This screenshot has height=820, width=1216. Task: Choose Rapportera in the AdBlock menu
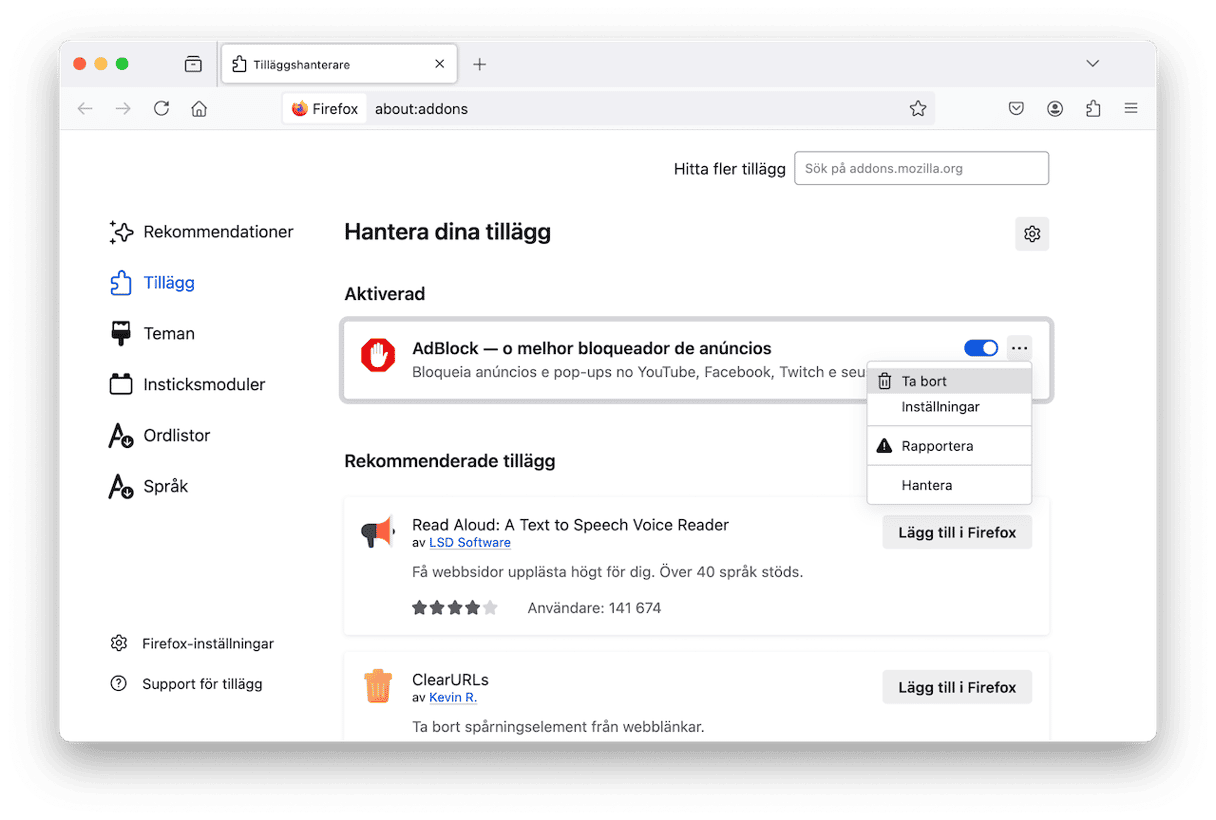pos(949,446)
